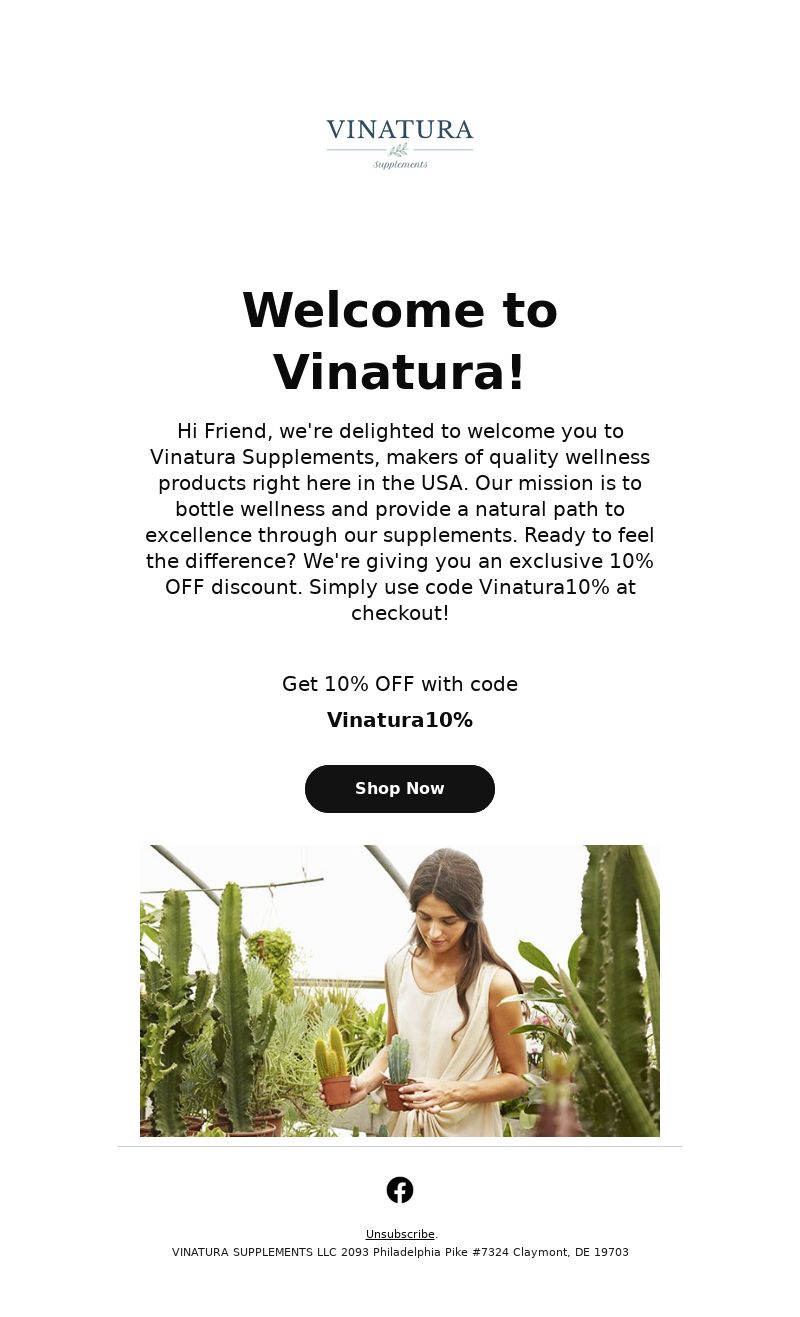Viewport: 800px width, 1317px height.
Task: Click the large cactus at photo's right edge
Action: pyautogui.click(x=617, y=990)
